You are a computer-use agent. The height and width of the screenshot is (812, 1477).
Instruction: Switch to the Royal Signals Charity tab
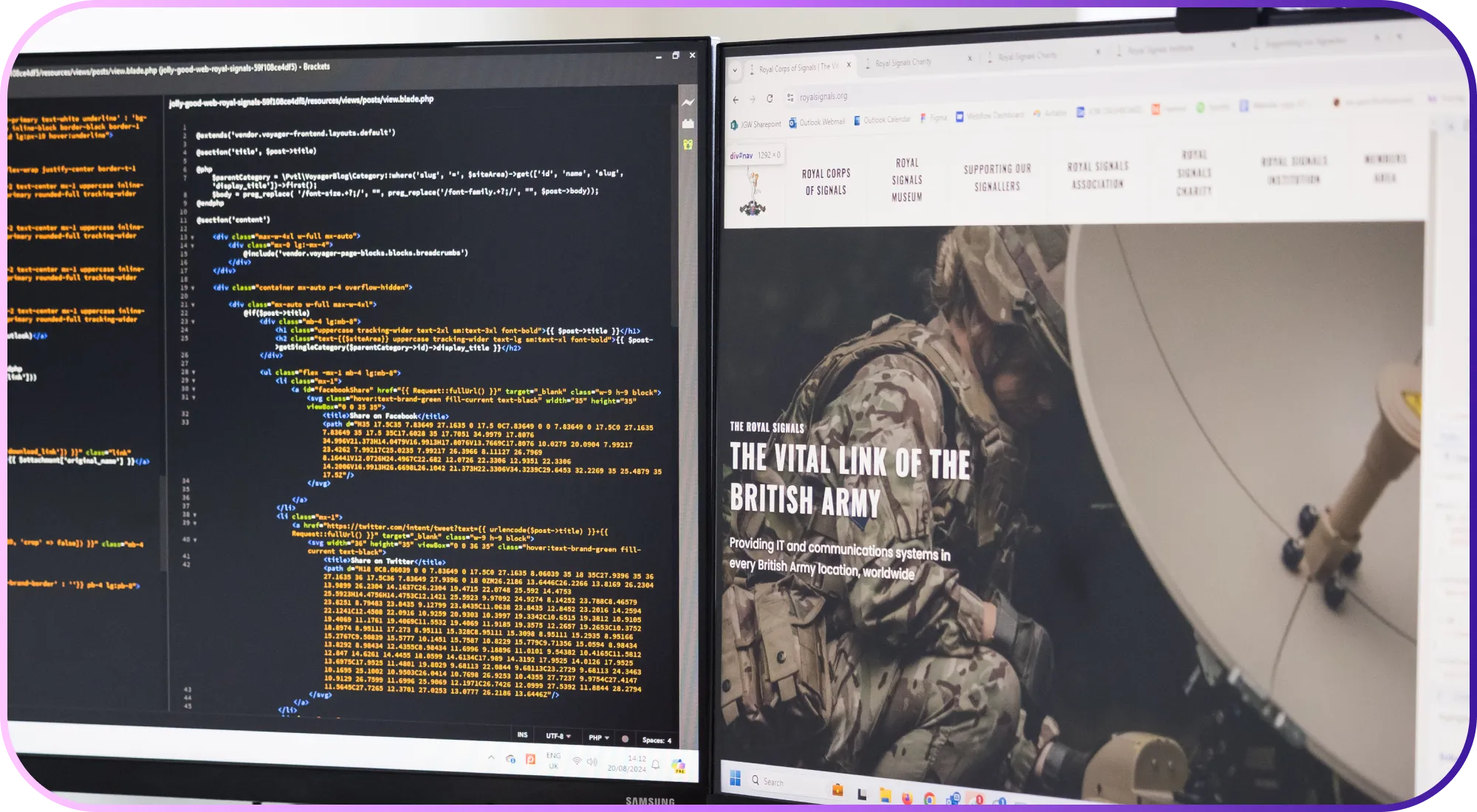pos(903,63)
